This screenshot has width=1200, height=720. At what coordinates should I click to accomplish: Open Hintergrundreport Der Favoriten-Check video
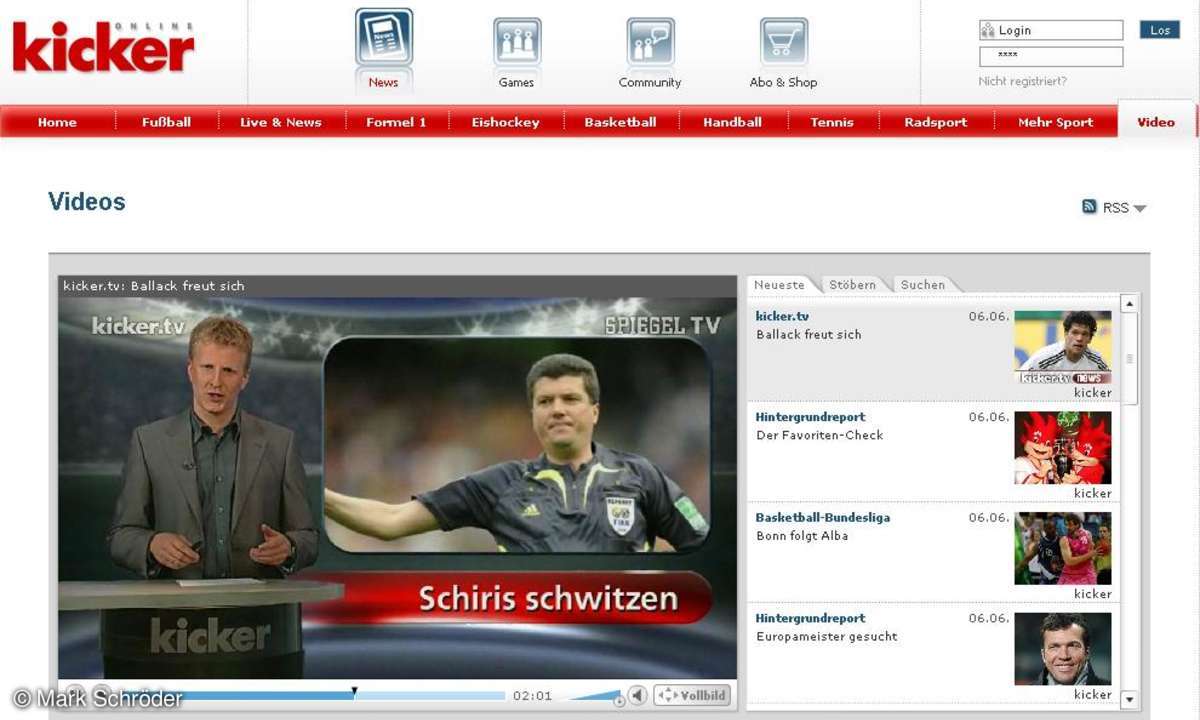932,453
